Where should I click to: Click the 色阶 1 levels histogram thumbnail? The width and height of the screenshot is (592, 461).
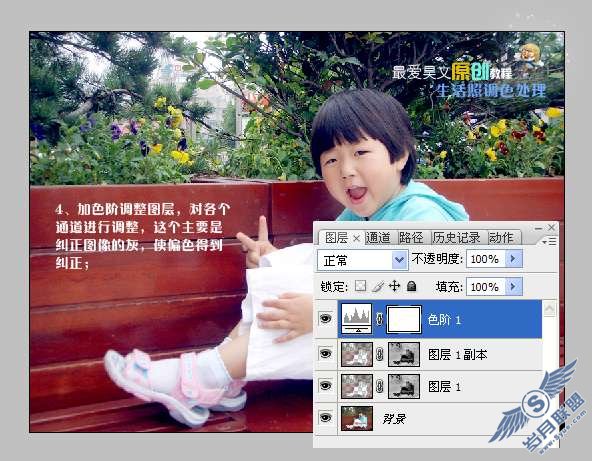[x=357, y=319]
